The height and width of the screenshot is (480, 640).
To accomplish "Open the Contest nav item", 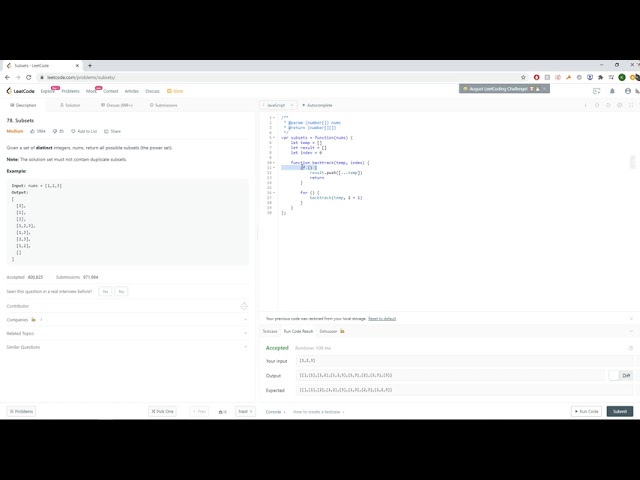I will [x=111, y=91].
